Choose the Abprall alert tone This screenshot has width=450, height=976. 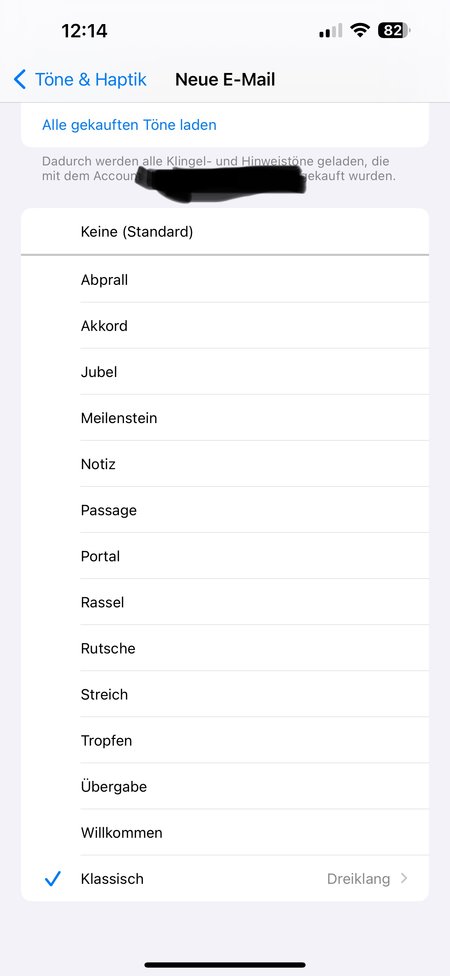[x=225, y=280]
